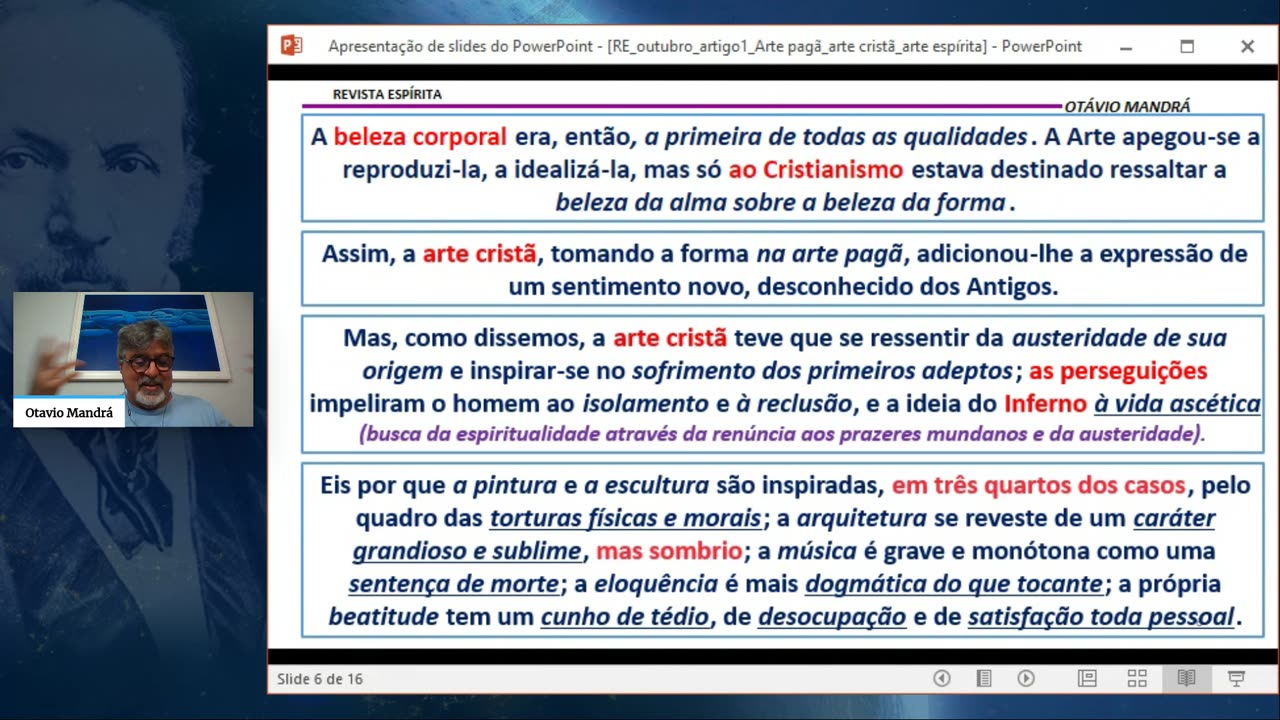Image resolution: width=1280 pixels, height=720 pixels.
Task: Open slide navigation menu icon between arrows
Action: [984, 678]
